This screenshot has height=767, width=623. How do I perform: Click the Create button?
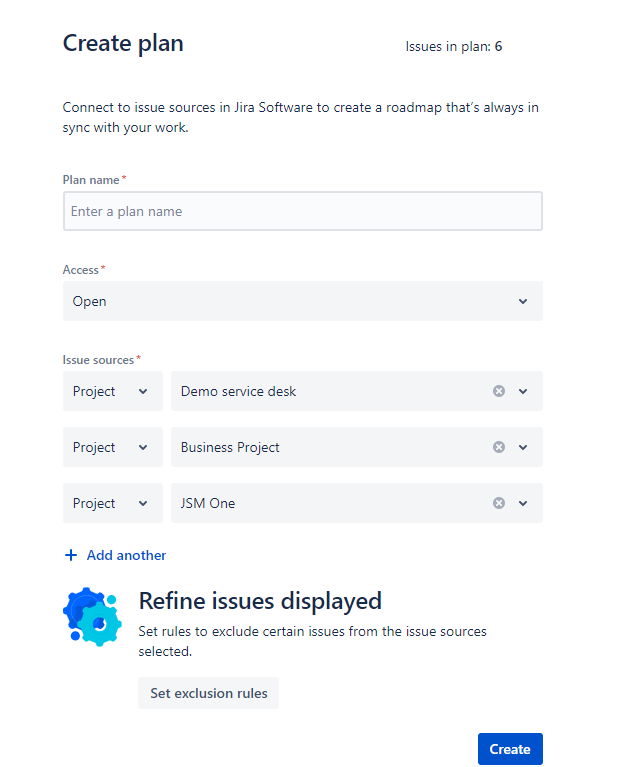tap(510, 749)
